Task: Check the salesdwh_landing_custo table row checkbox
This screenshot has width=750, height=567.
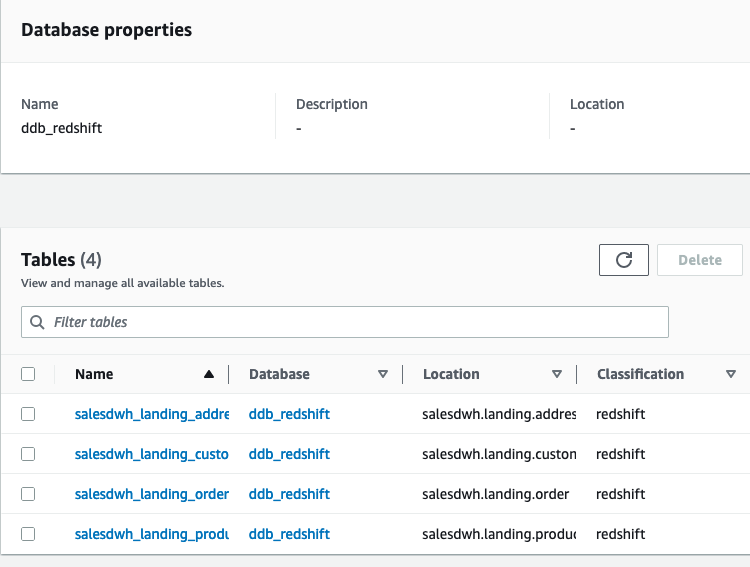Action: (x=28, y=454)
